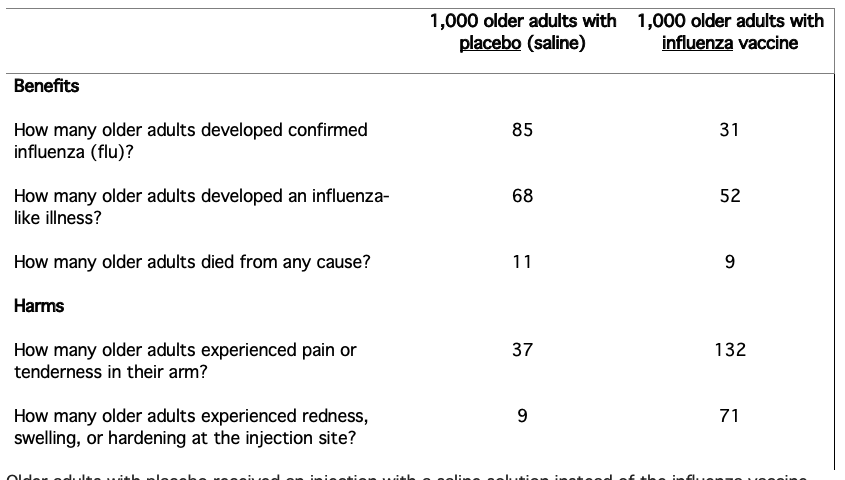Click the pain or tenderness in arm question
Image resolution: width=845 pixels, height=480 pixels.
point(185,360)
